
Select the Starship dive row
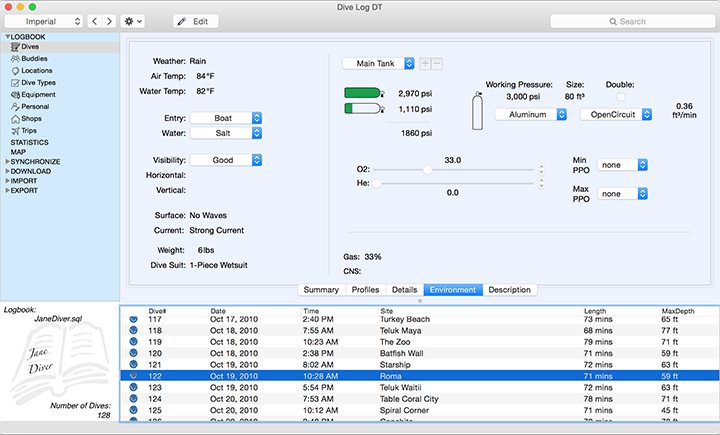pyautogui.click(x=419, y=365)
